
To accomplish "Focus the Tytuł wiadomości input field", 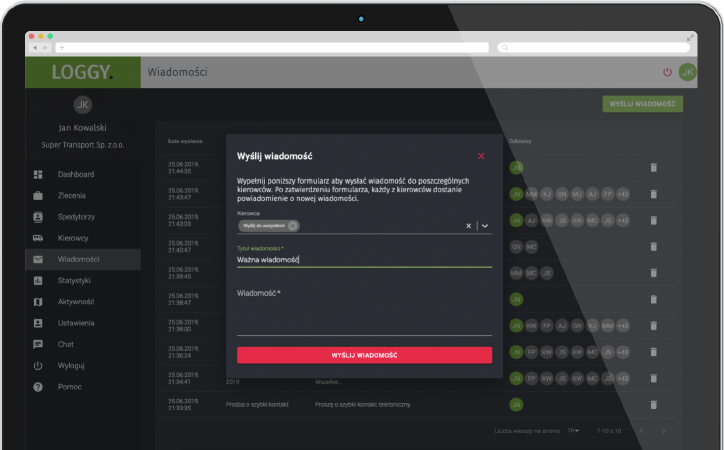I will pos(364,260).
